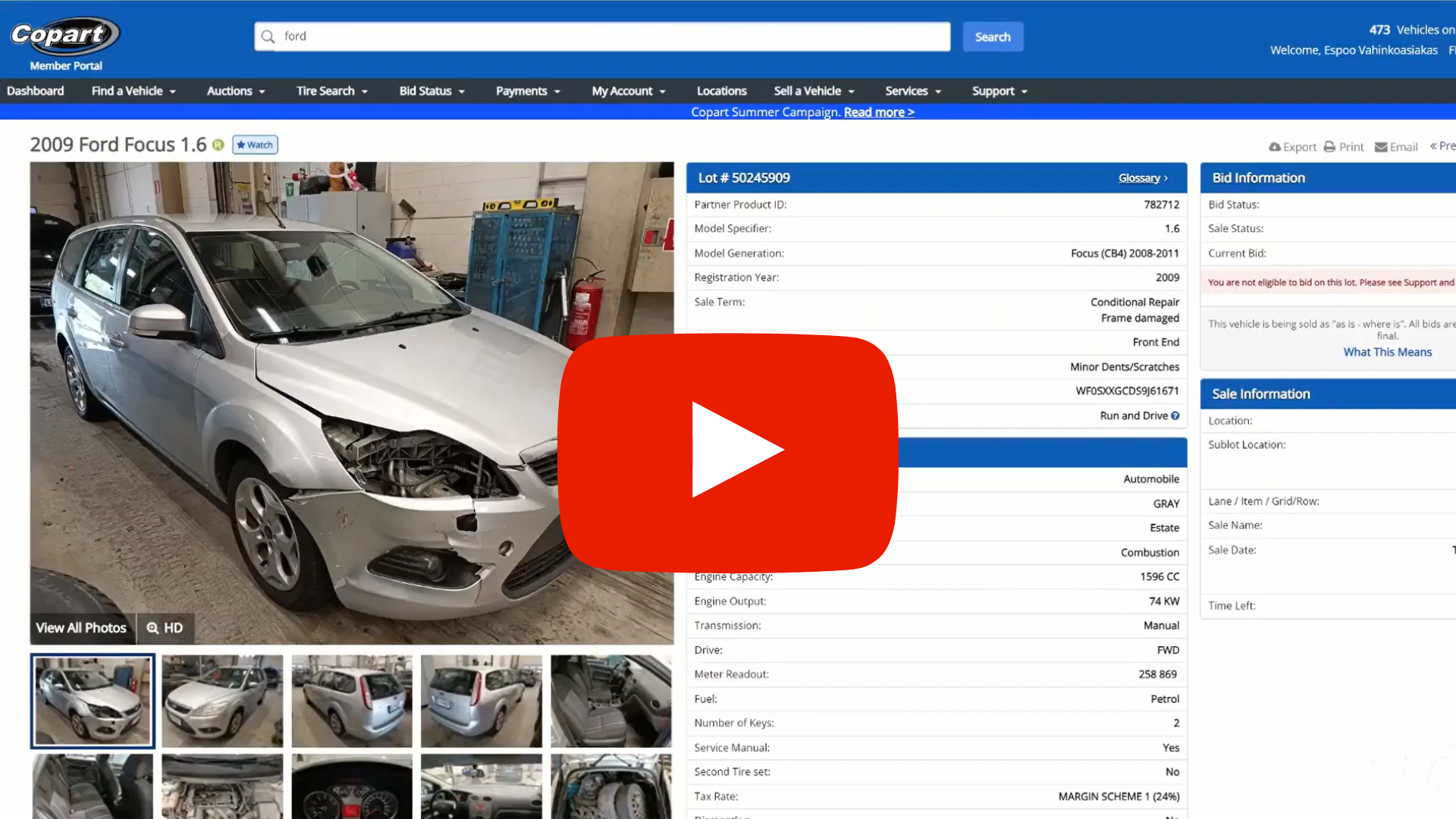Click the green R badge next to title
Screen dimensions: 1456x819
tap(218, 145)
